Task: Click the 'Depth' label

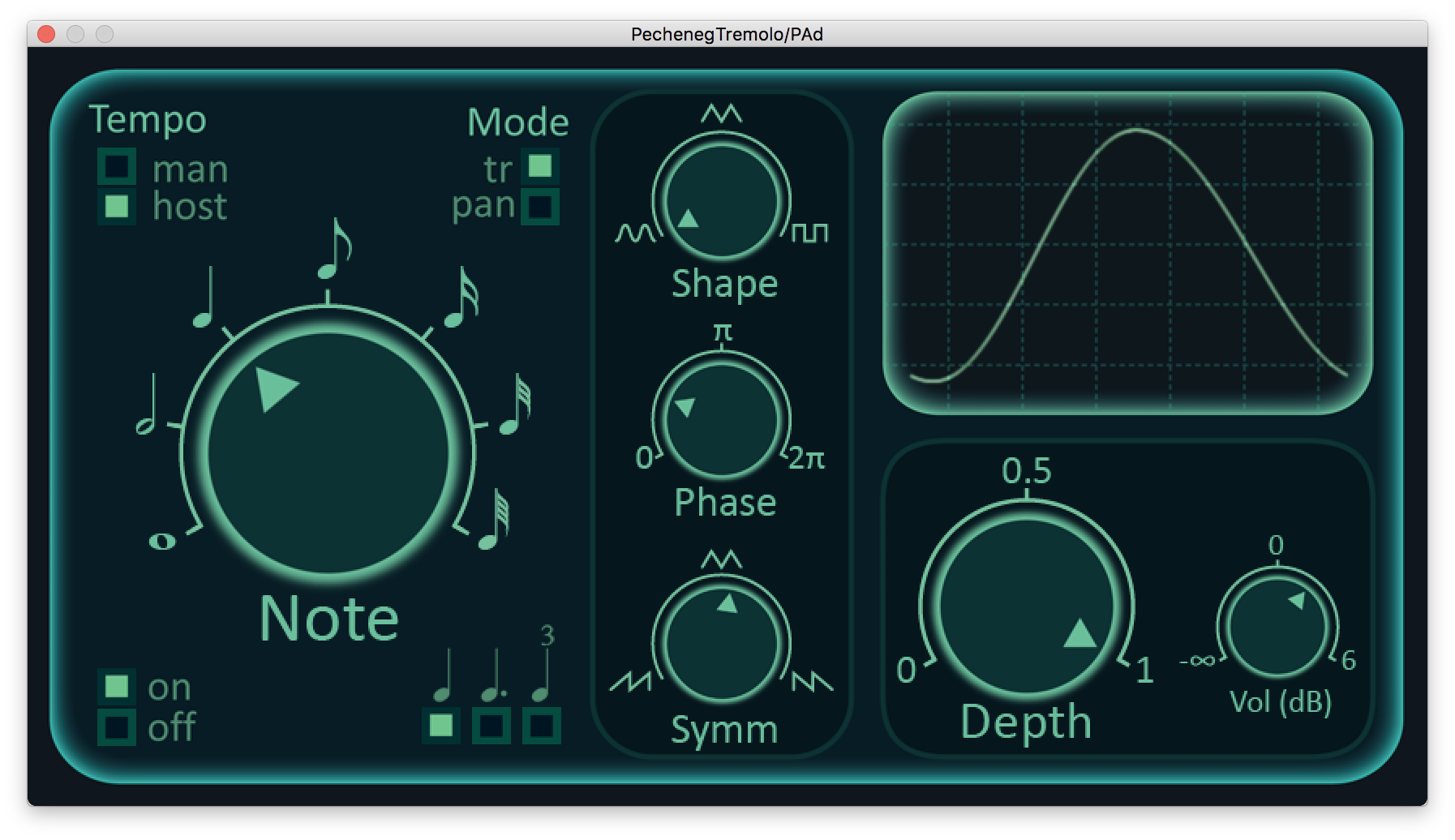Action: (1026, 722)
